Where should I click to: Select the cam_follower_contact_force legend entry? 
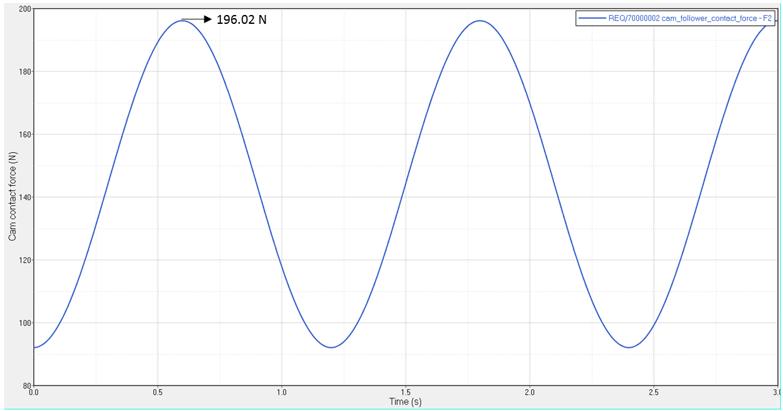point(690,18)
